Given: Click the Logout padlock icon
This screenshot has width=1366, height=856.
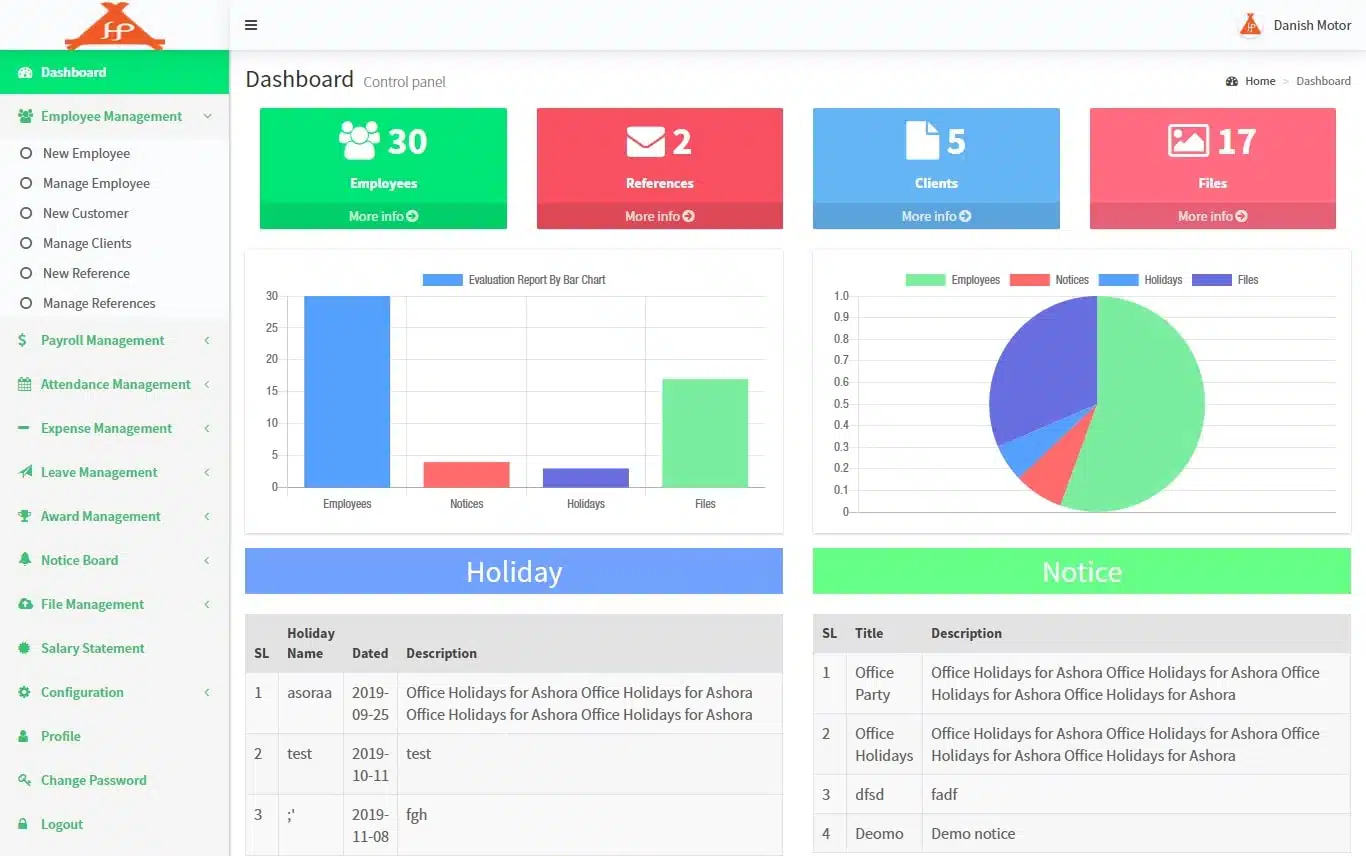Looking at the screenshot, I should [23, 824].
